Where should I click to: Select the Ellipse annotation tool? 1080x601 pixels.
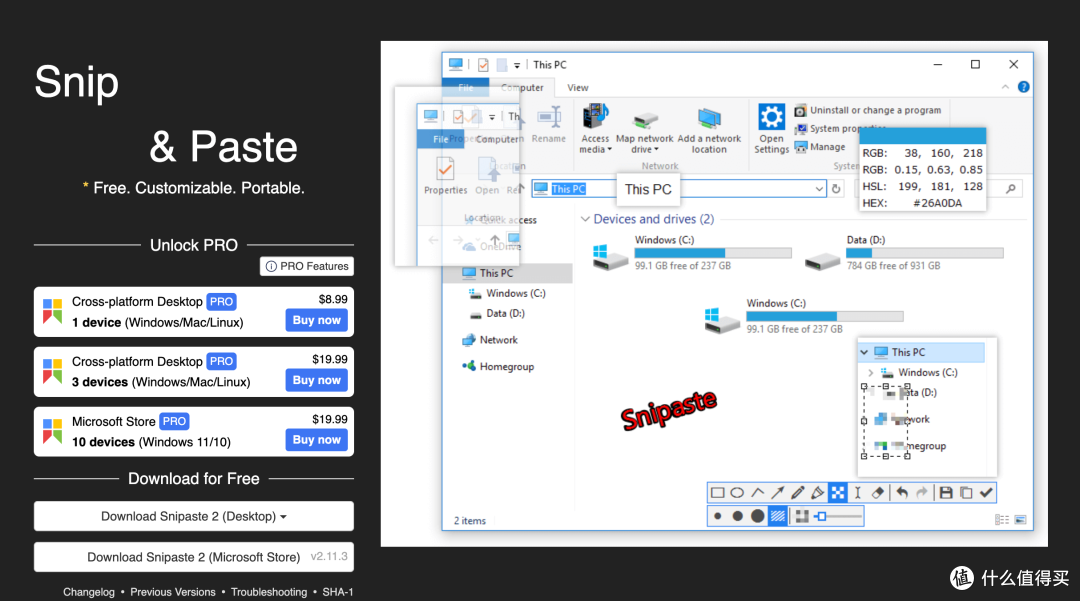[x=737, y=493]
